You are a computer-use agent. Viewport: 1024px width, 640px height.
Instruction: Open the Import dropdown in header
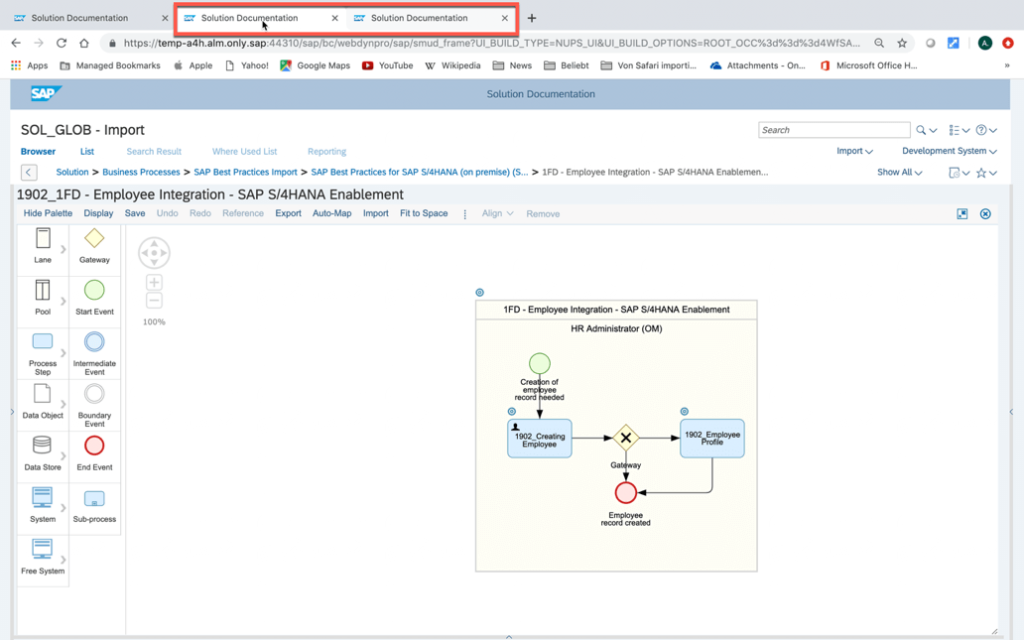coord(854,151)
